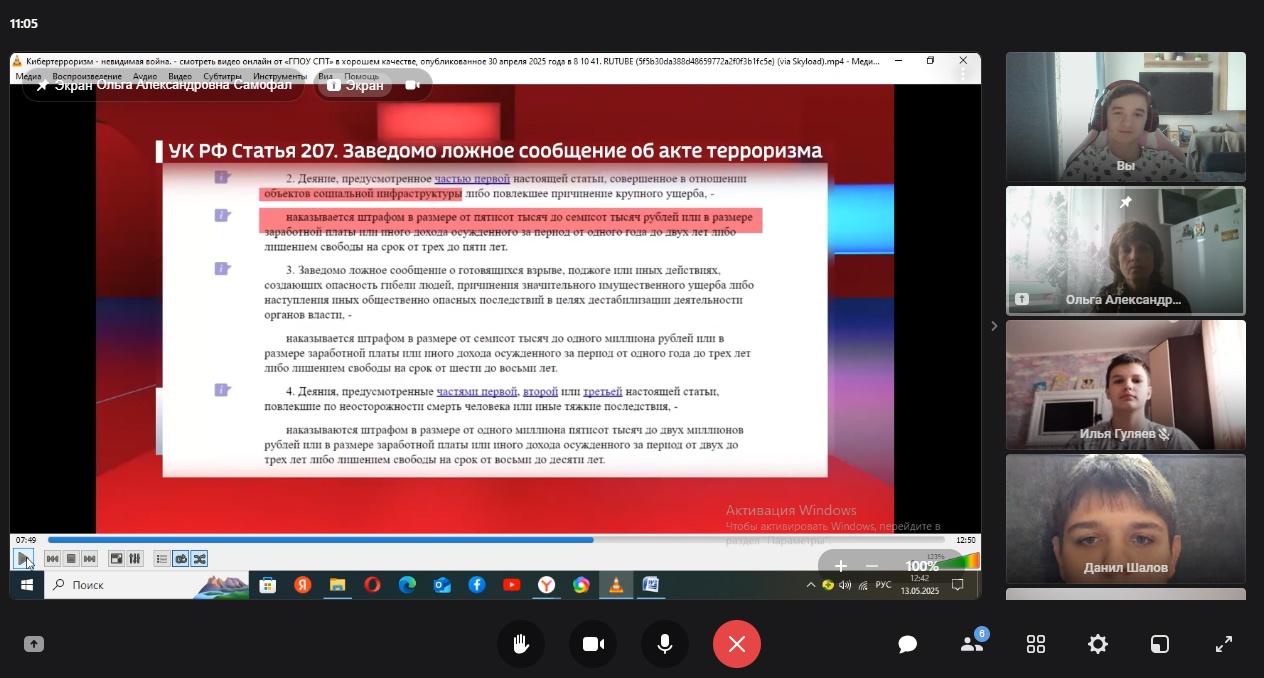Screen dimensions: 1264x678
Task: Select the Экран screen-share pill
Action: 356,85
